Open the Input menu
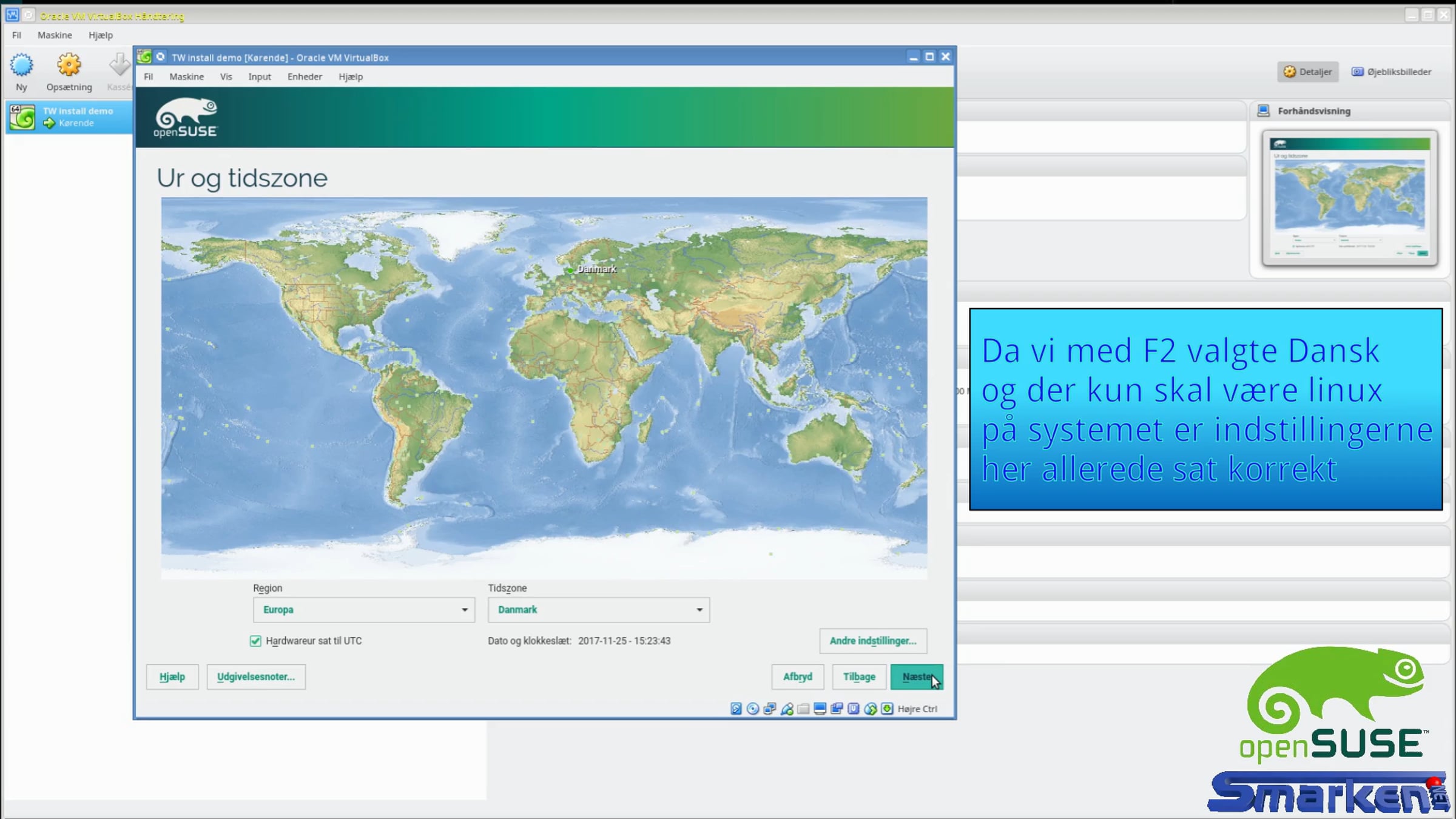The height and width of the screenshot is (819, 1456). click(259, 76)
